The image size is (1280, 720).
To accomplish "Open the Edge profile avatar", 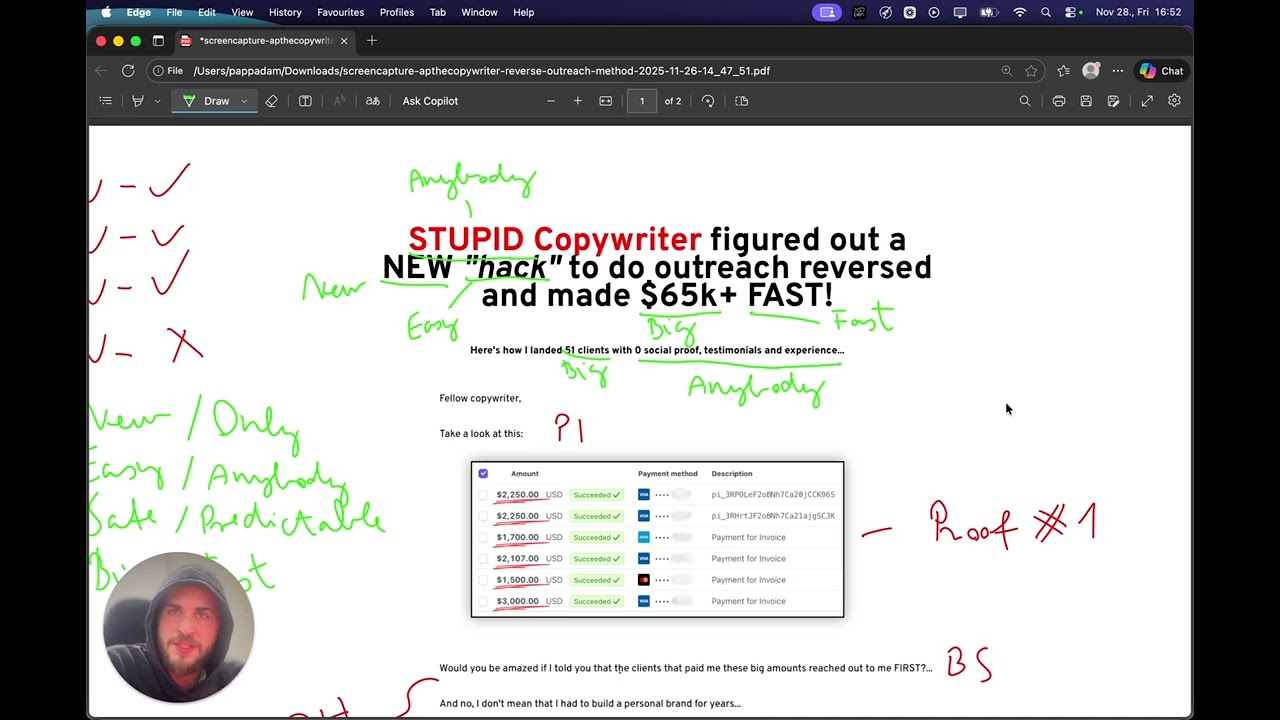I will click(x=1091, y=71).
